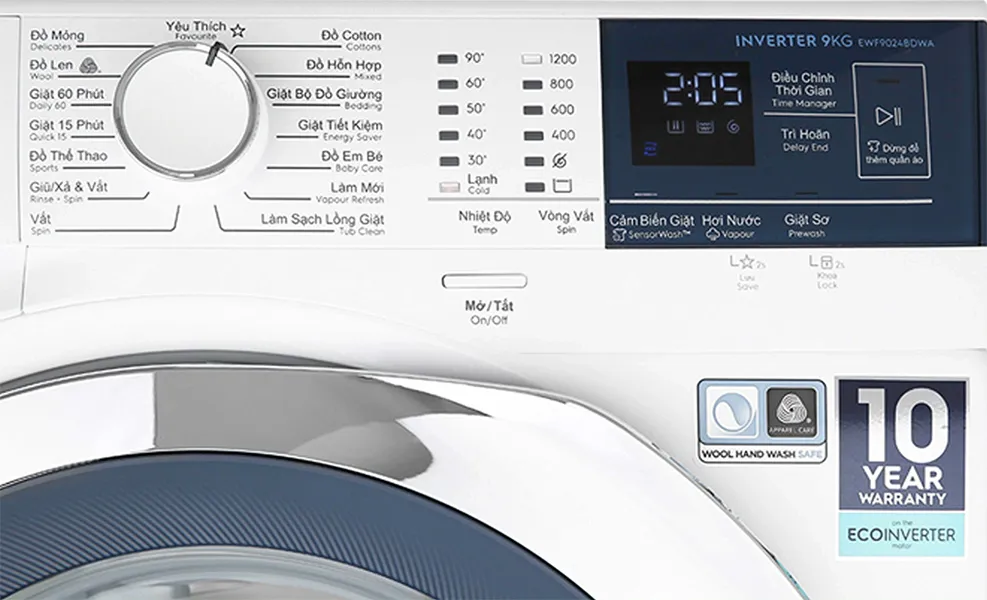Image resolution: width=987 pixels, height=600 pixels.
Task: Click the hand wash swirl icon on badge
Action: (x=733, y=413)
